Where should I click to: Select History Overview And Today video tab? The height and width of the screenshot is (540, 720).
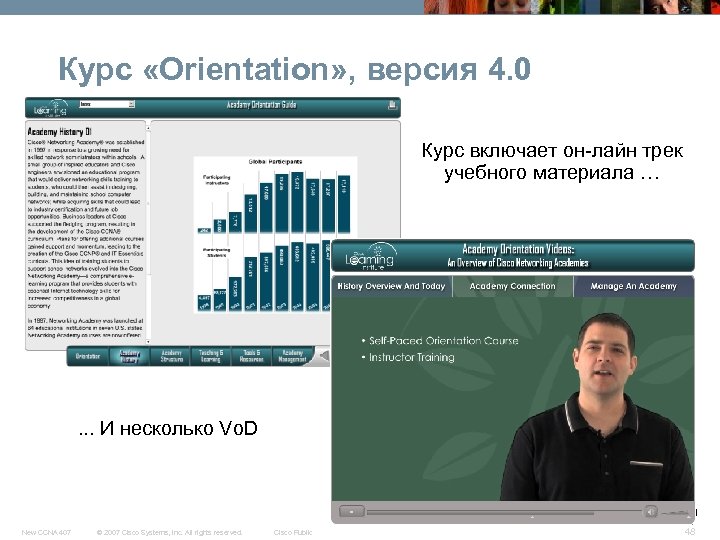coord(392,286)
